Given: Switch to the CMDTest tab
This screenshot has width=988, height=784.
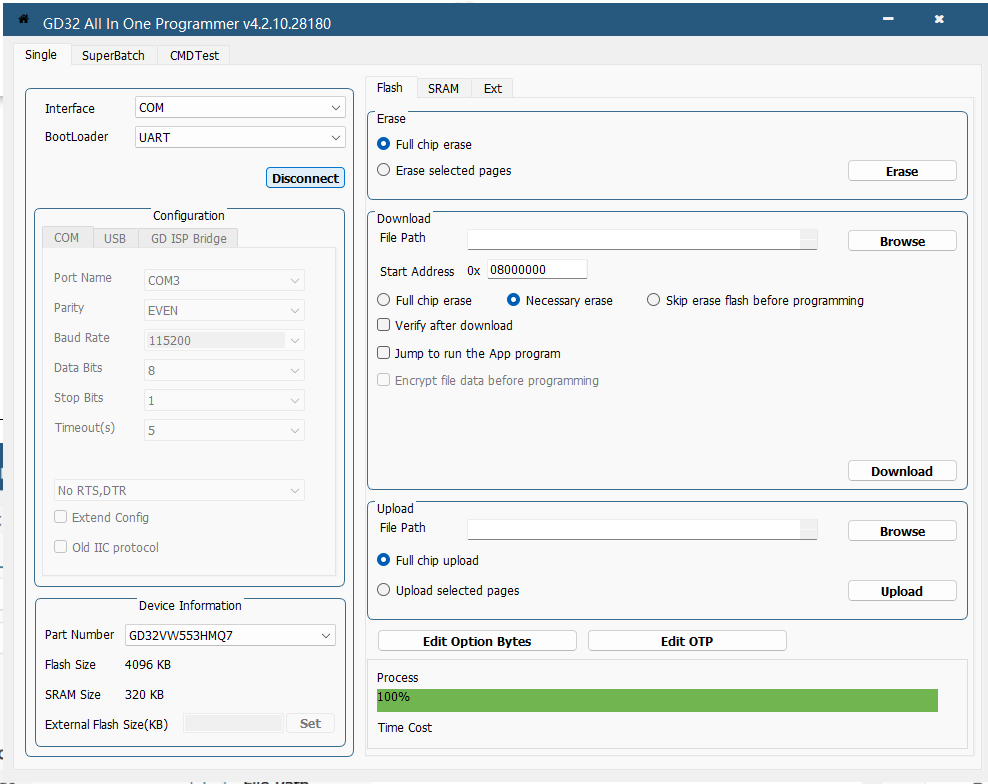Looking at the screenshot, I should tap(195, 56).
